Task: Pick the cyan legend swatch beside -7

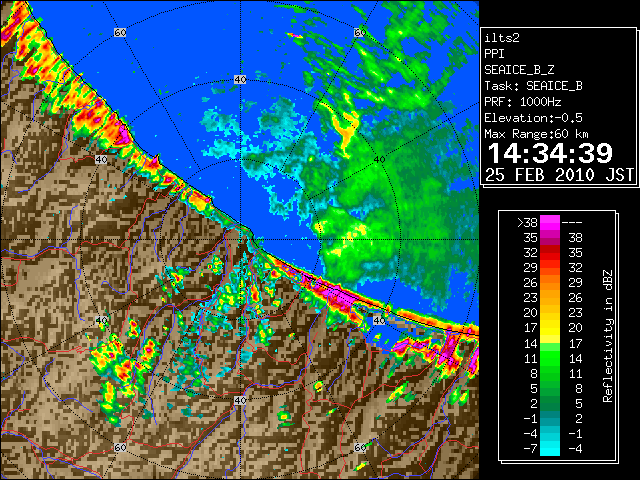Action: (x=550, y=448)
